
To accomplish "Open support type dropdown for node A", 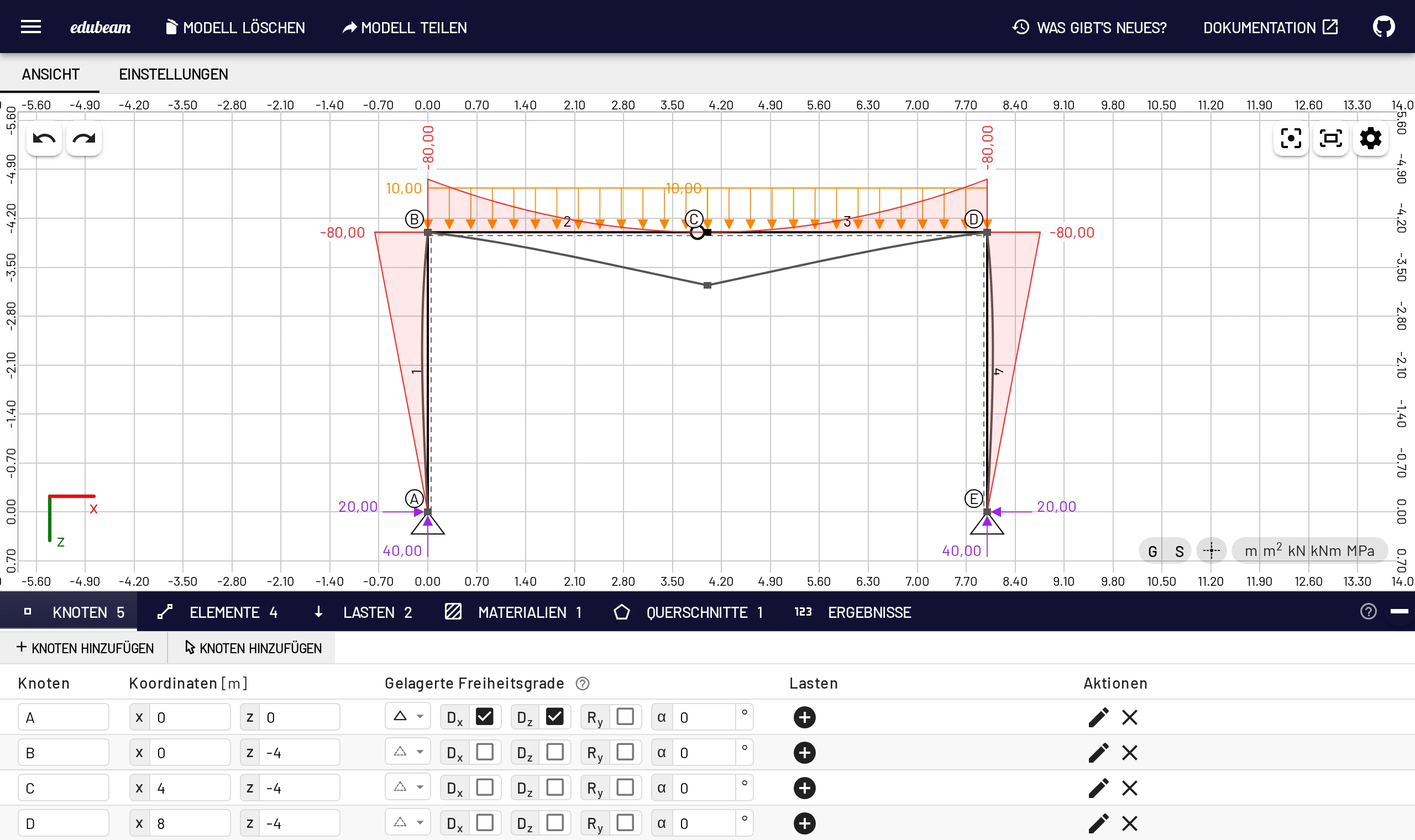I will click(x=407, y=717).
